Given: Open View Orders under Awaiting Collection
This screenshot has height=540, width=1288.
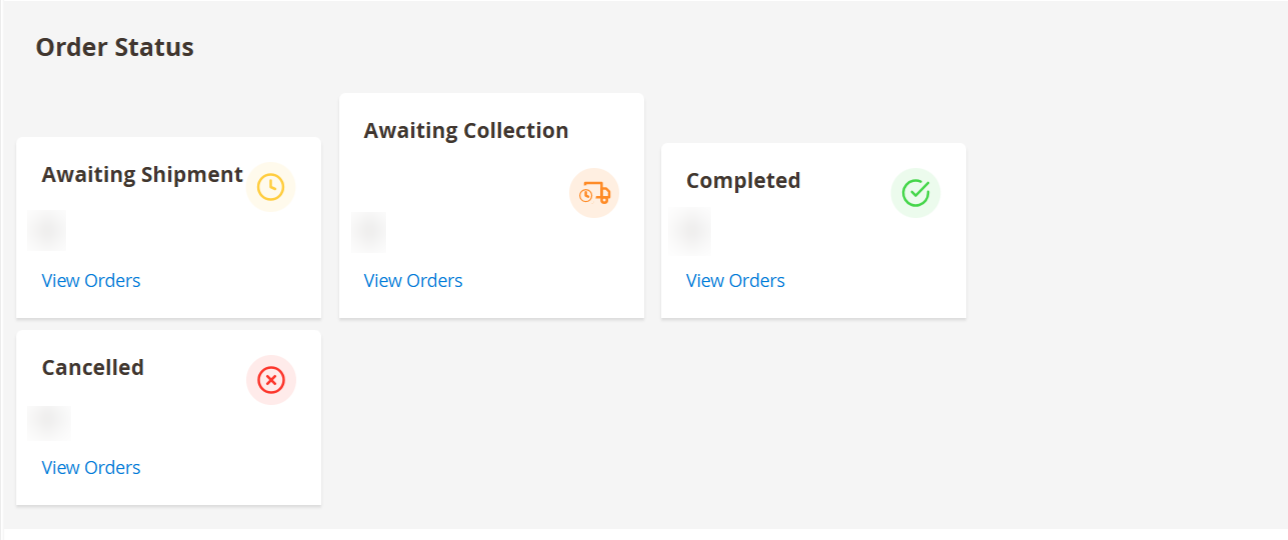Looking at the screenshot, I should click(413, 281).
